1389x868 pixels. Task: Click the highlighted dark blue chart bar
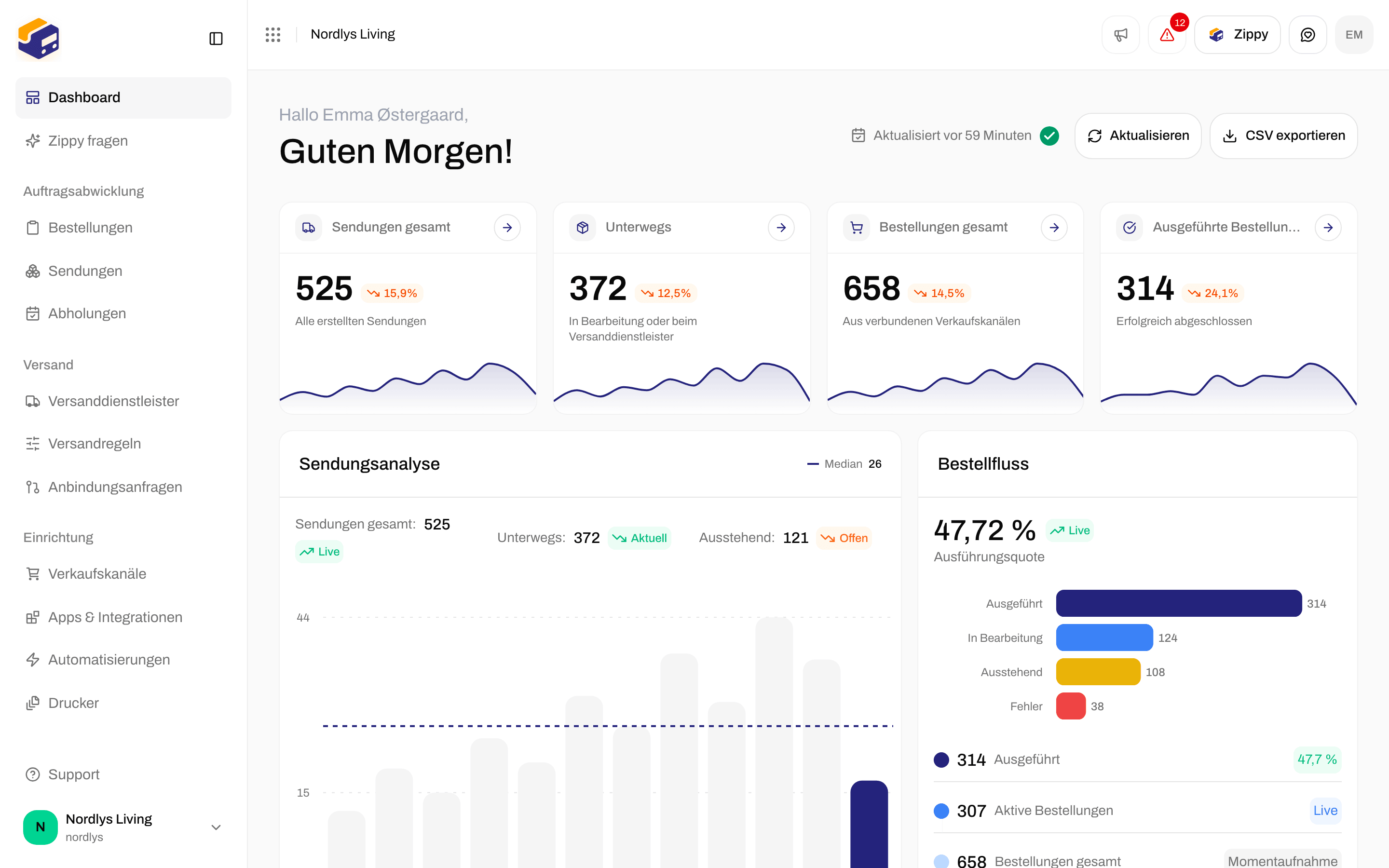(869, 825)
